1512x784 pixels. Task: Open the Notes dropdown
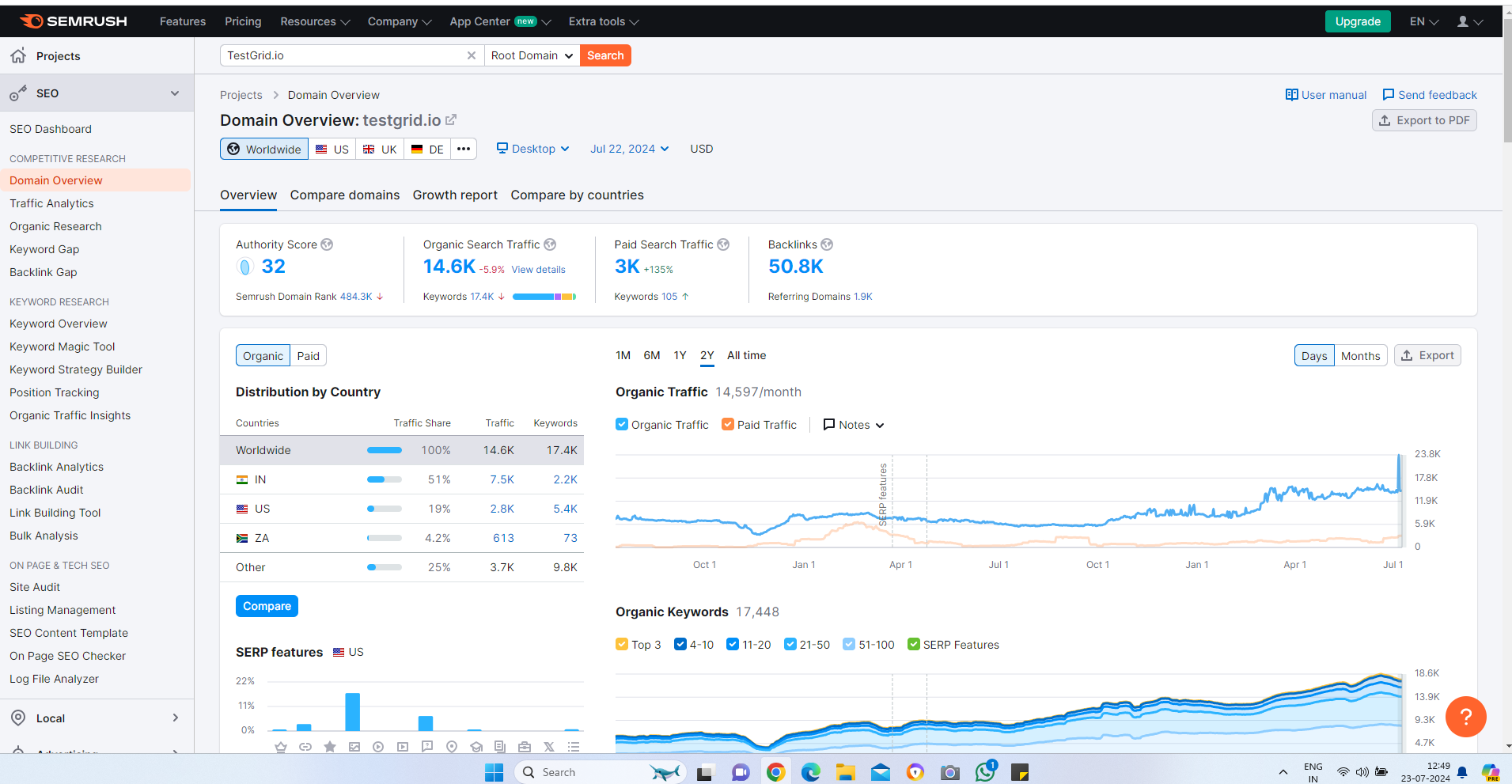[854, 425]
